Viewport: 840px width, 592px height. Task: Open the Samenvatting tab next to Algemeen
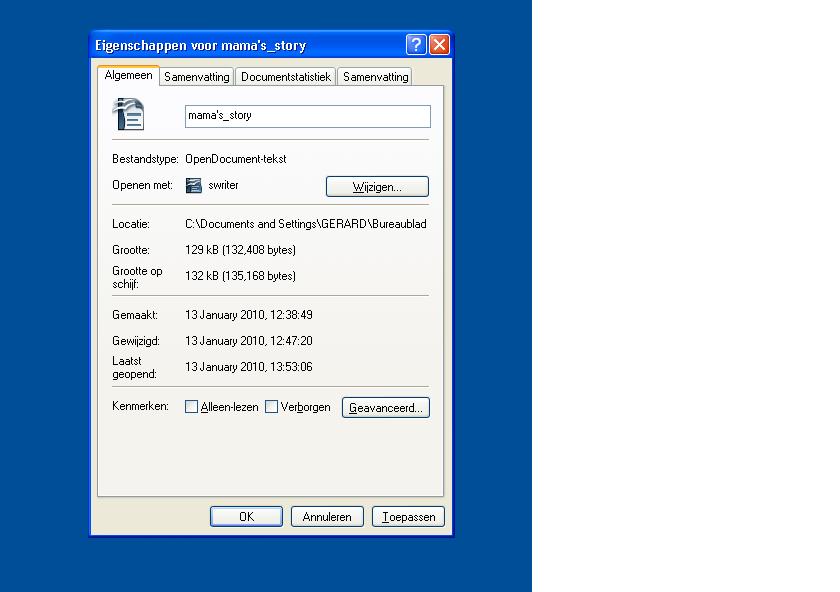196,77
